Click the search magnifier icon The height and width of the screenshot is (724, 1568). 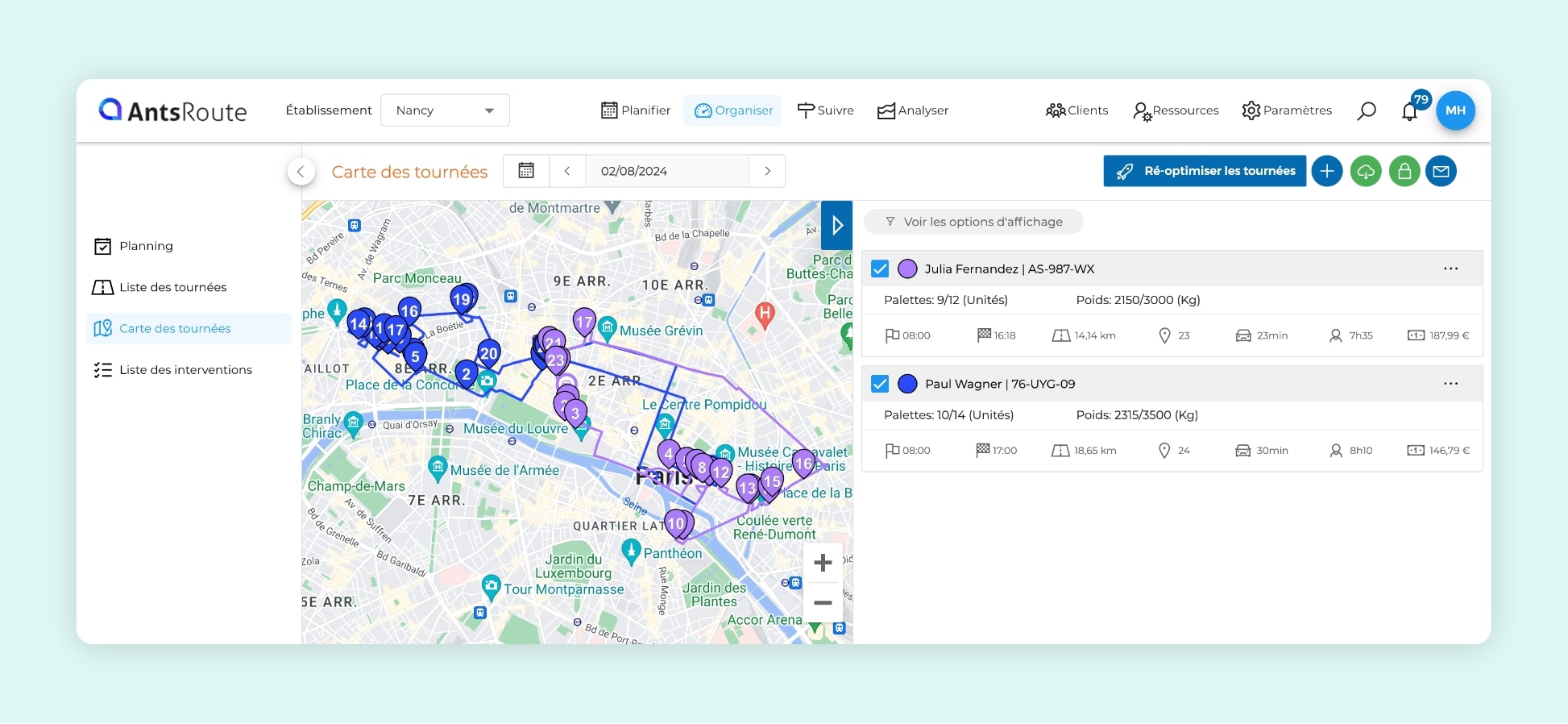click(x=1366, y=110)
